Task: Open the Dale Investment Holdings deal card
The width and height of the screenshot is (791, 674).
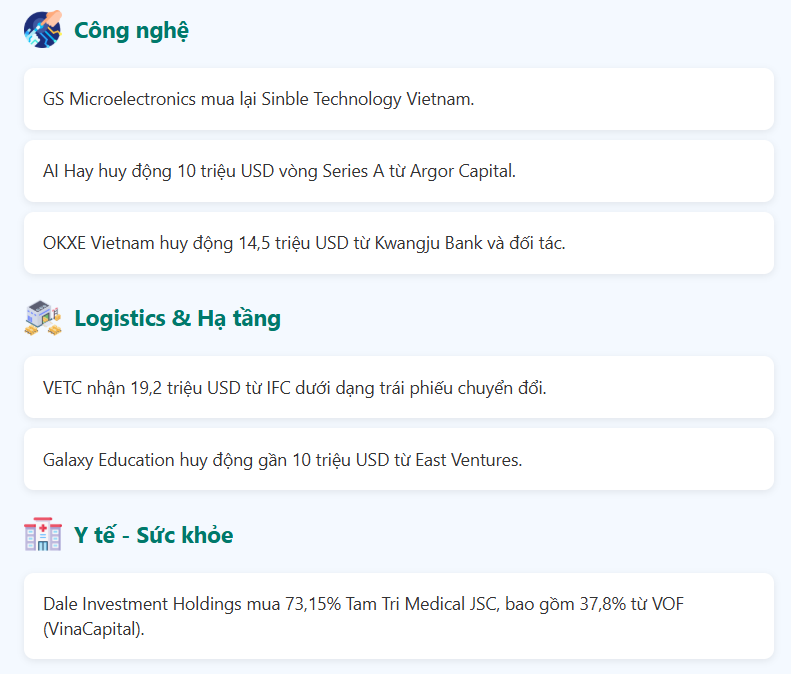Action: (x=399, y=616)
